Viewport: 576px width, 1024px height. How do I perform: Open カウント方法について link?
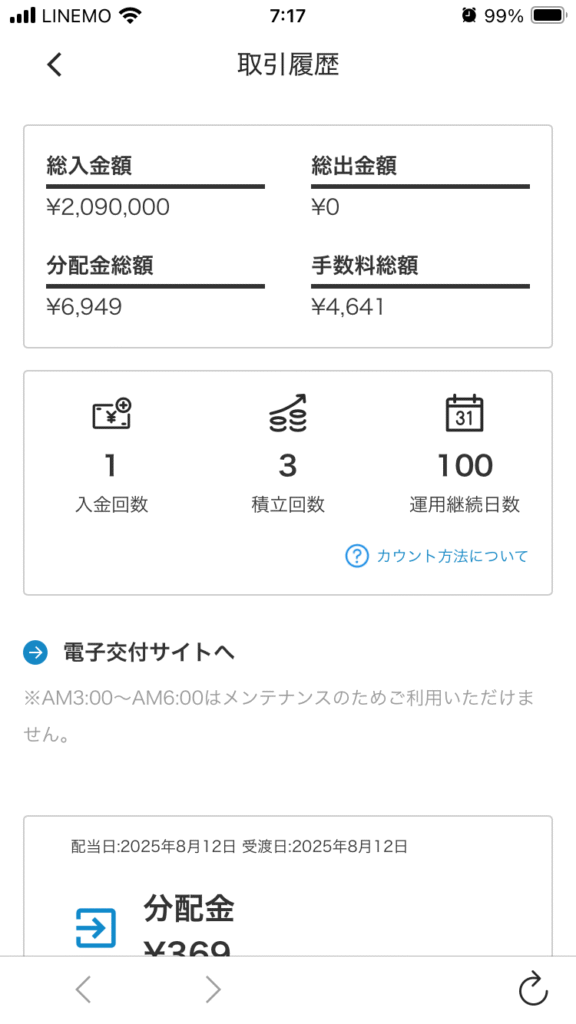(452, 556)
